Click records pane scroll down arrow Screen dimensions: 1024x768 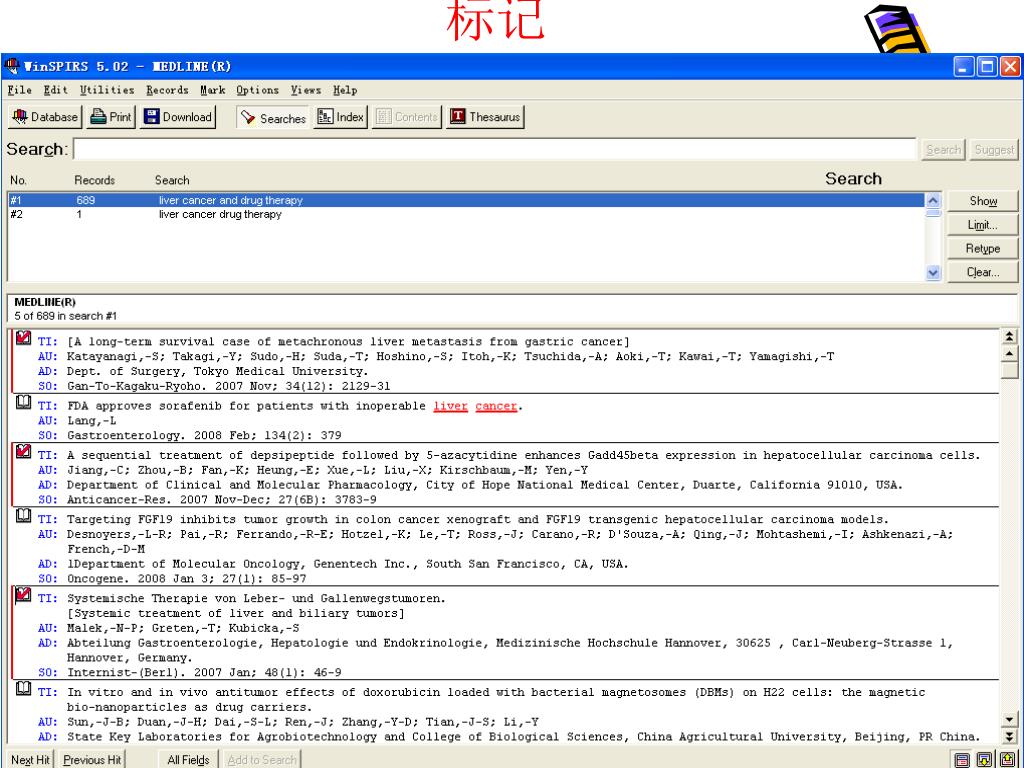pyautogui.click(x=1009, y=720)
